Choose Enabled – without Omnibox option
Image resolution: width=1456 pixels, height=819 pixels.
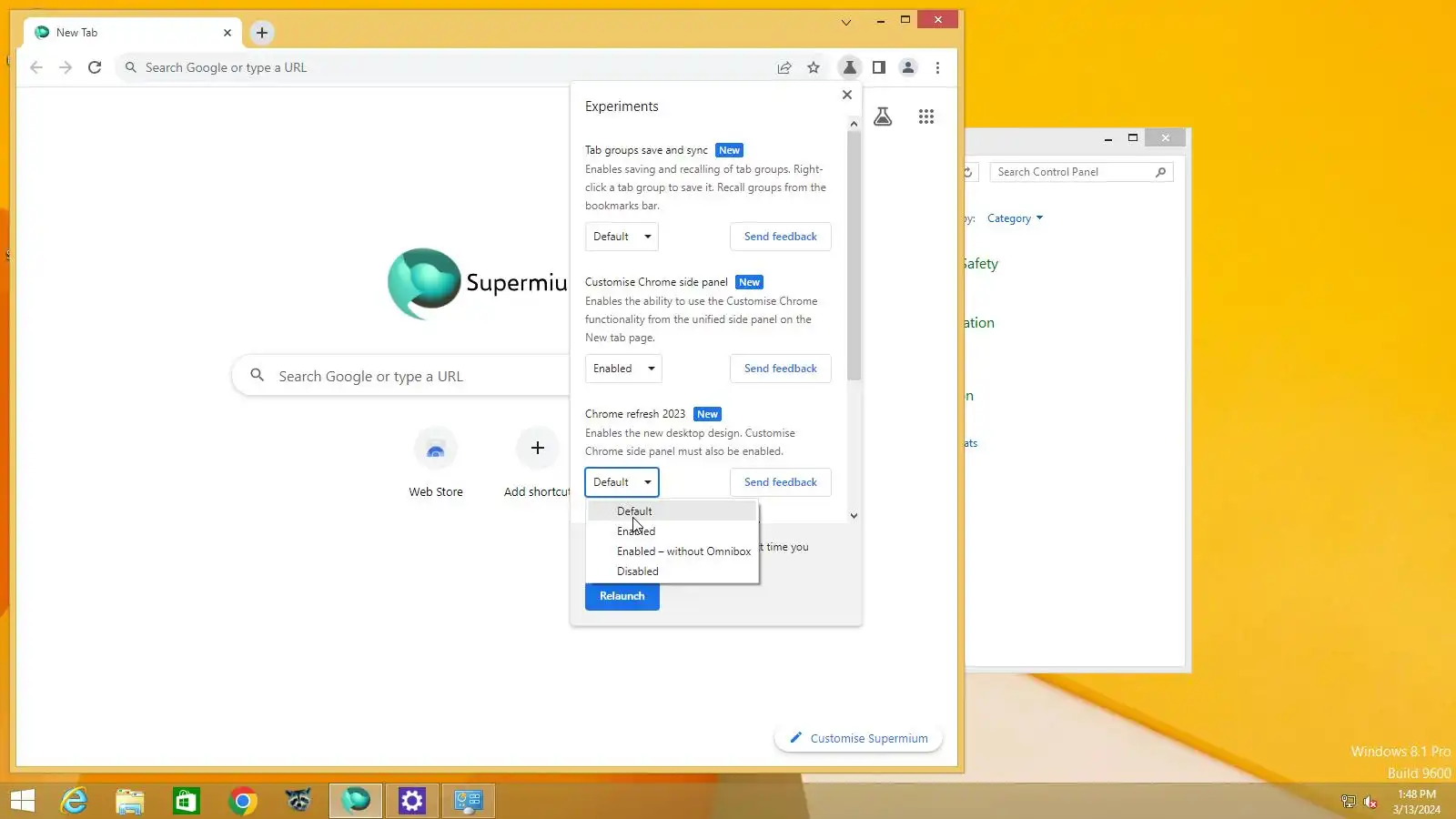(672, 551)
